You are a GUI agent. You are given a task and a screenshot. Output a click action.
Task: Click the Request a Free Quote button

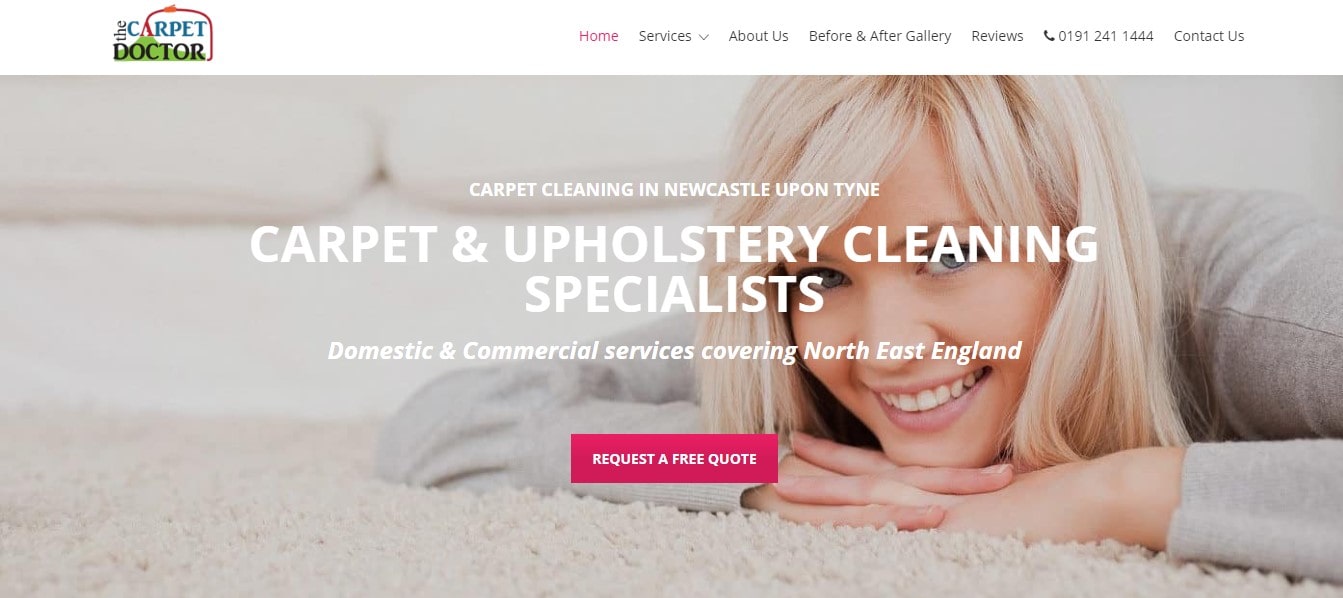(674, 459)
